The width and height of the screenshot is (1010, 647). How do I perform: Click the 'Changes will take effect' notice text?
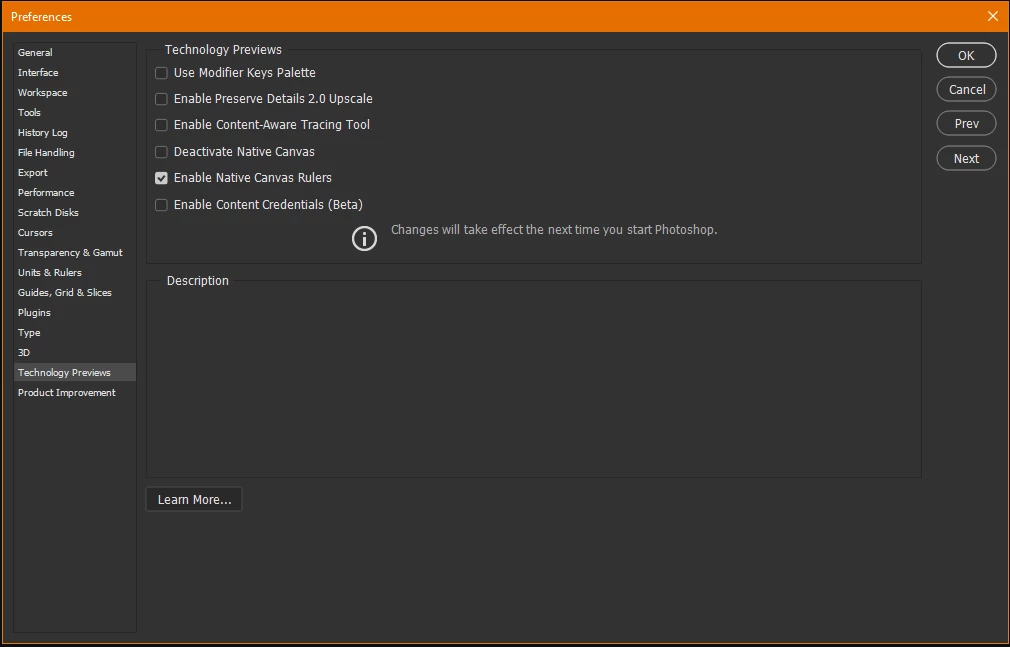pyautogui.click(x=554, y=229)
